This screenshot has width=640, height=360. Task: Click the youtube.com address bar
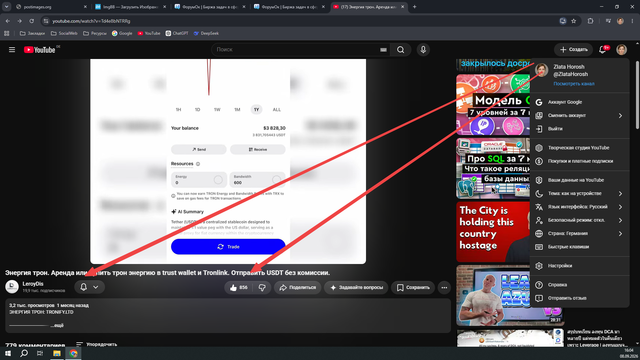(x=302, y=21)
